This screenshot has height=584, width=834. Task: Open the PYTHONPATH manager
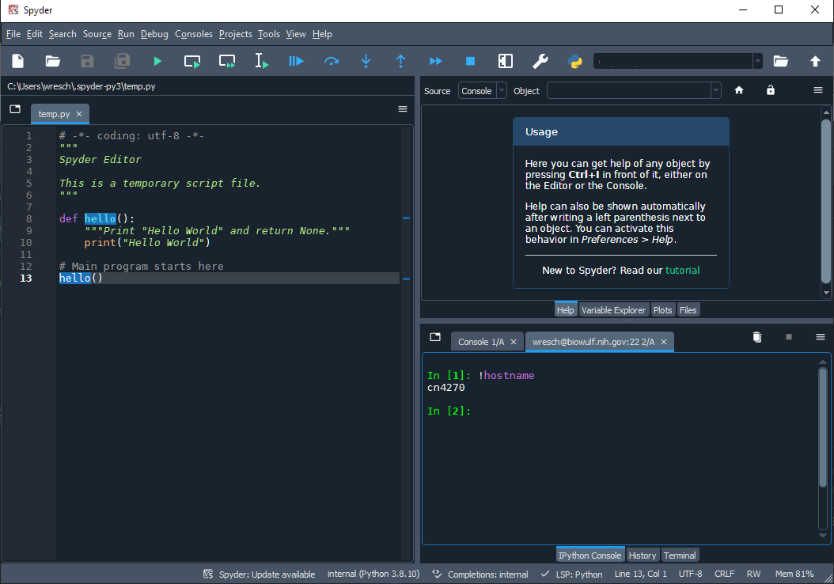[x=575, y=61]
